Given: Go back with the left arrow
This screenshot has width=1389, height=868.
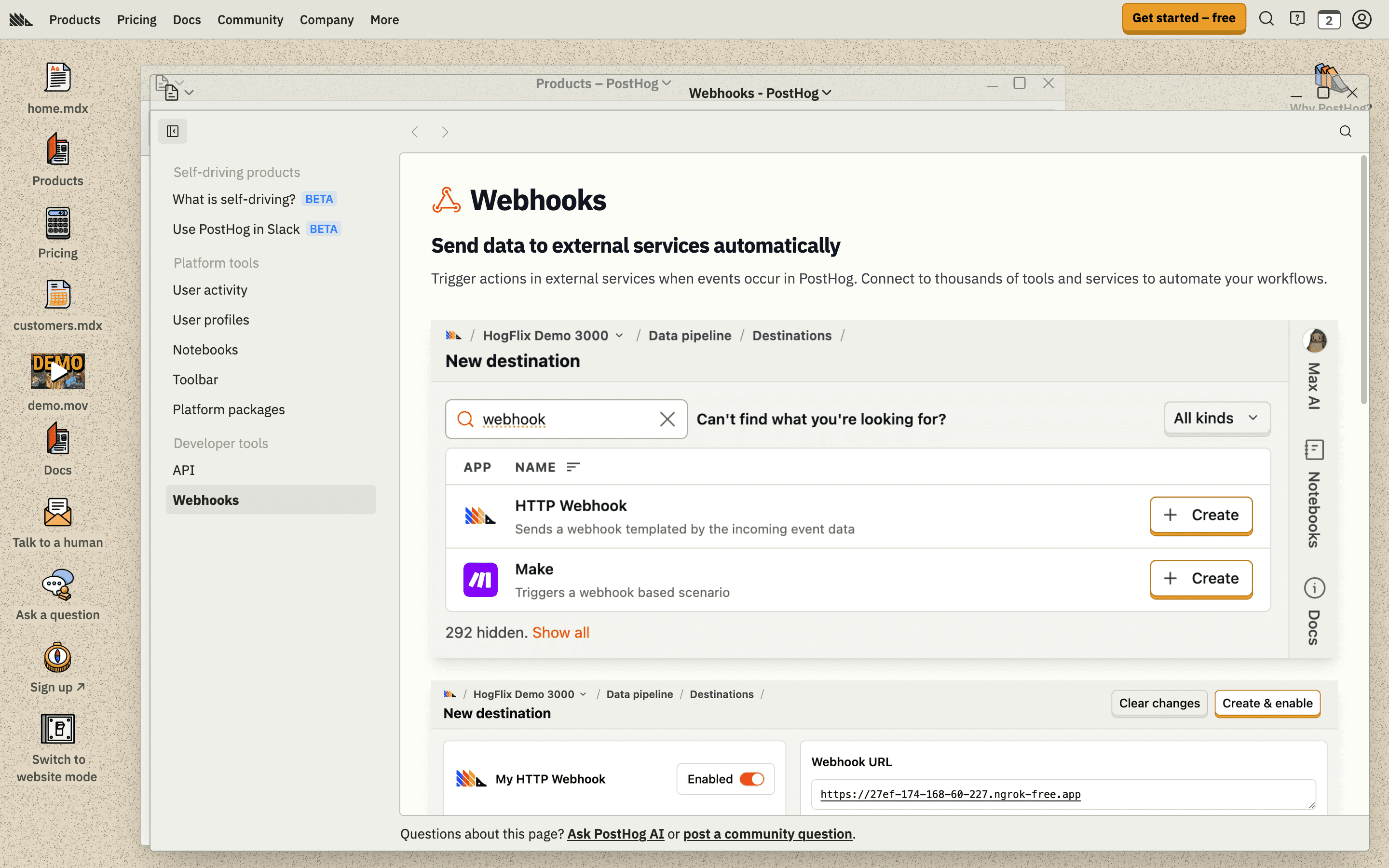Looking at the screenshot, I should (415, 132).
